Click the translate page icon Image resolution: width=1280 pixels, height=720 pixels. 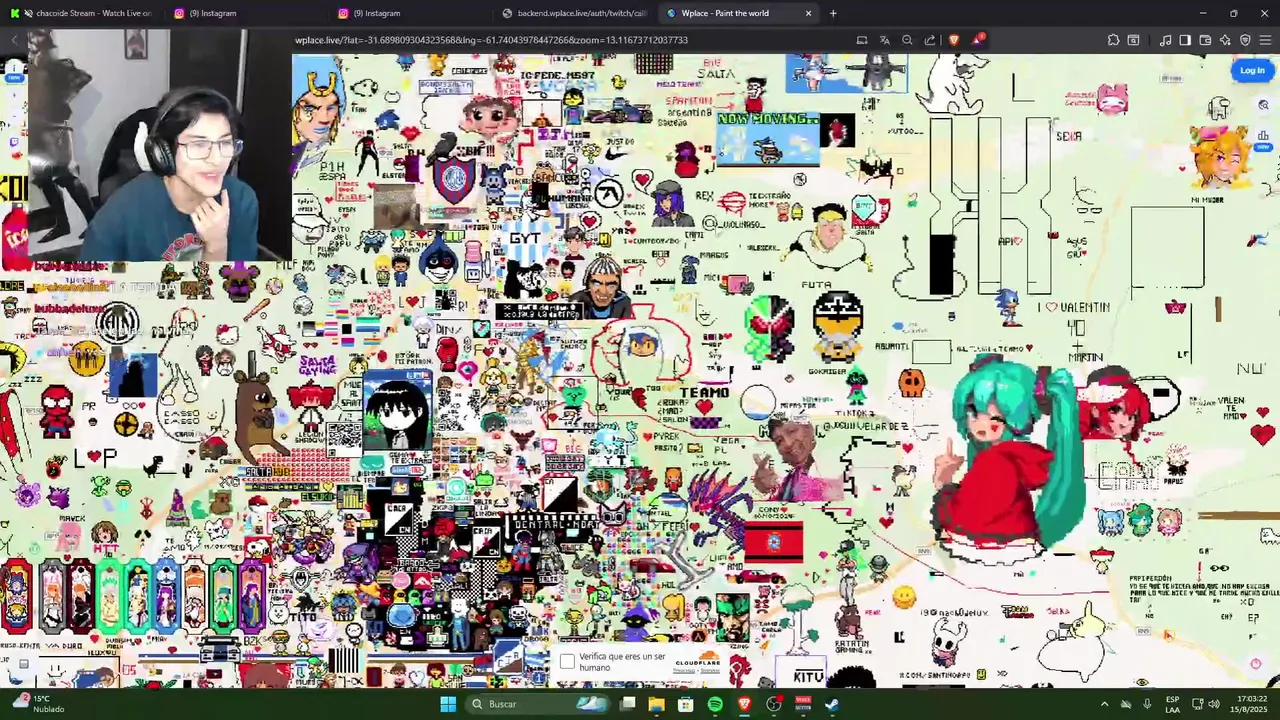[885, 40]
